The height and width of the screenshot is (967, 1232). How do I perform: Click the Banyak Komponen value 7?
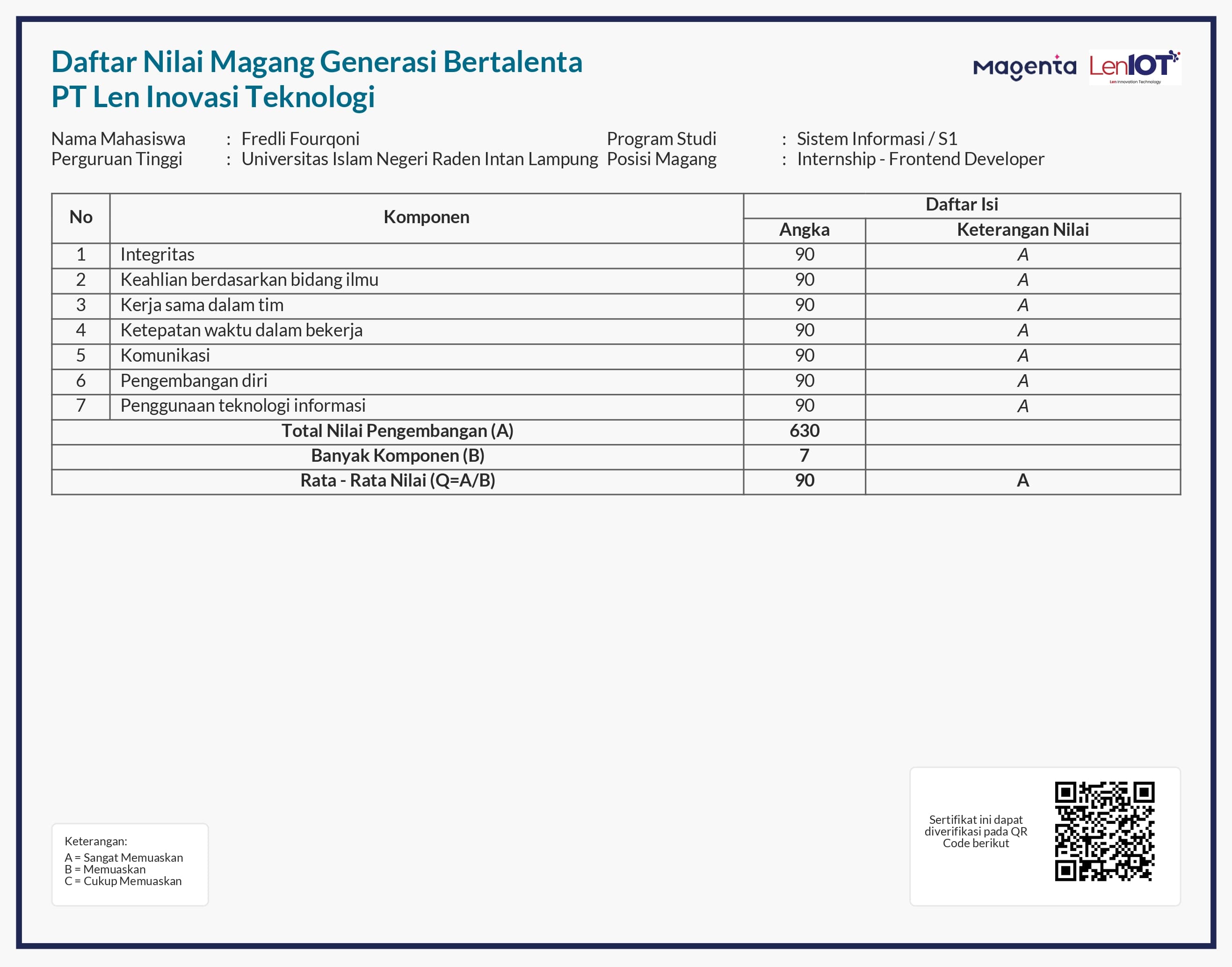click(805, 455)
